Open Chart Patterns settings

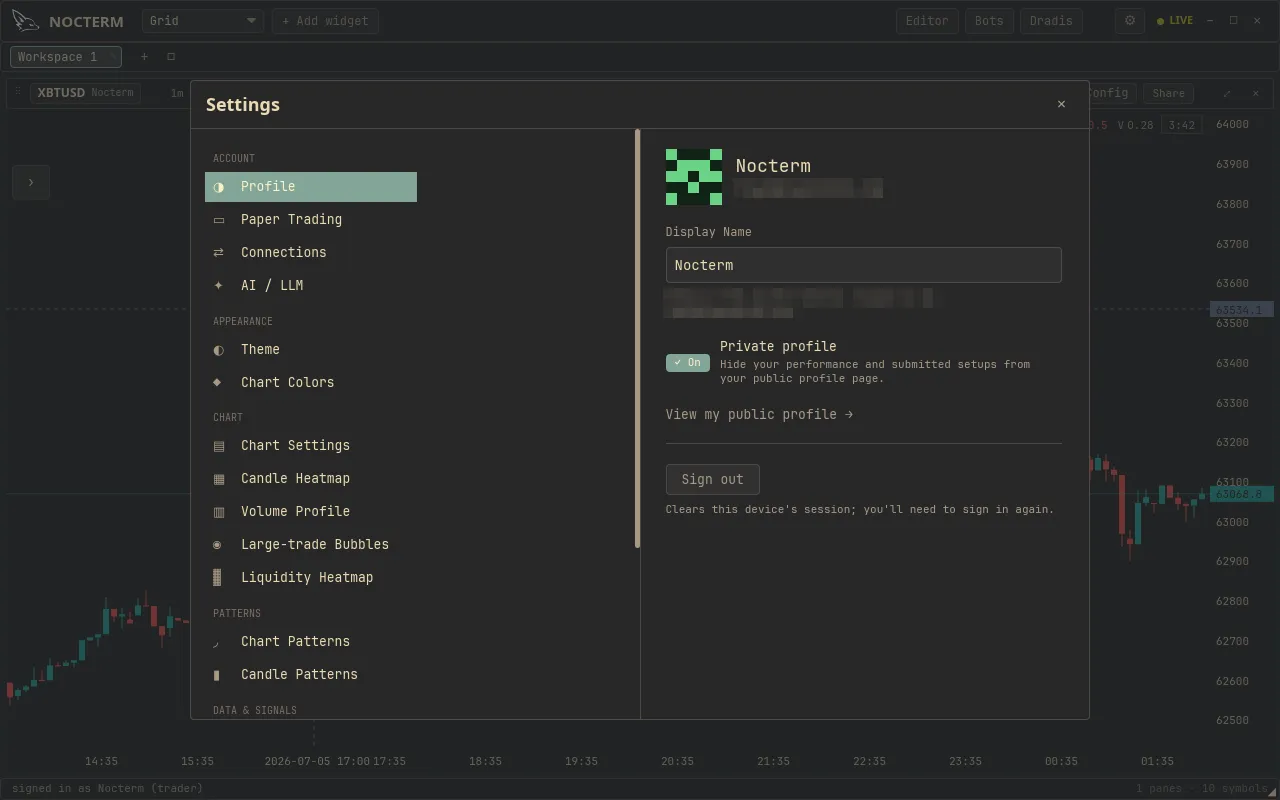pos(311,642)
